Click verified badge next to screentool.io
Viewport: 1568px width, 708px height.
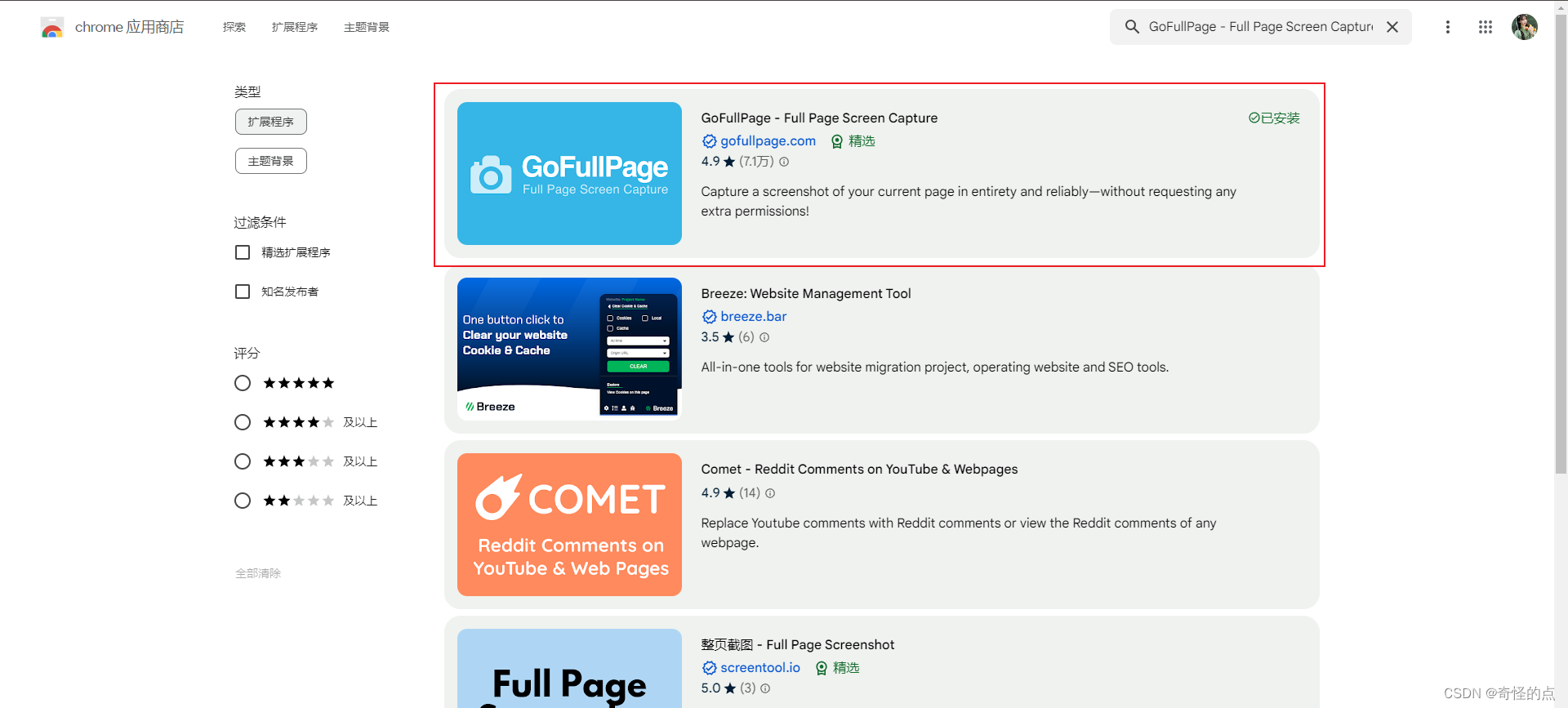709,668
